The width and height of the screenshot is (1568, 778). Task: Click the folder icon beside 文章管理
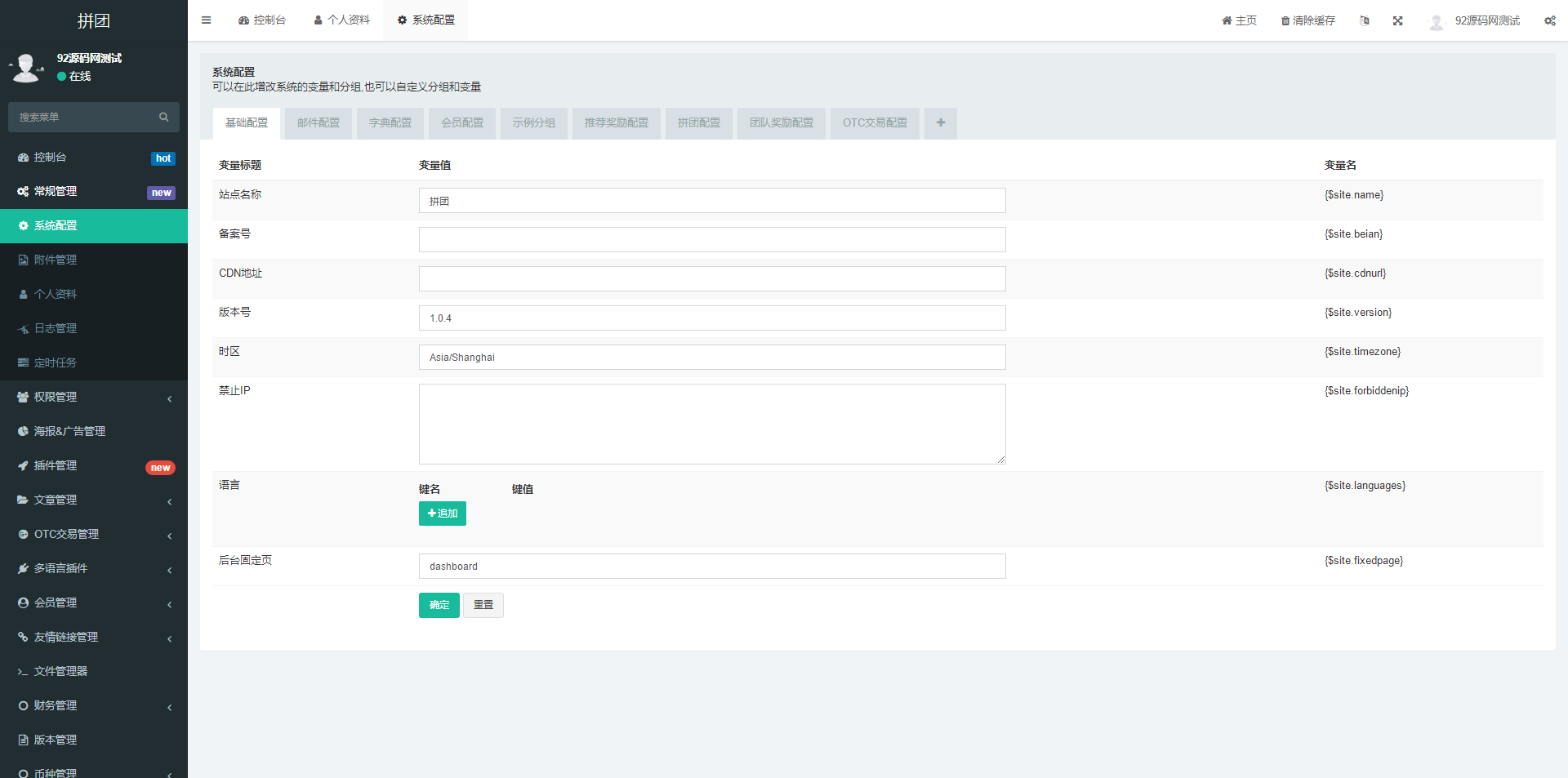[23, 500]
